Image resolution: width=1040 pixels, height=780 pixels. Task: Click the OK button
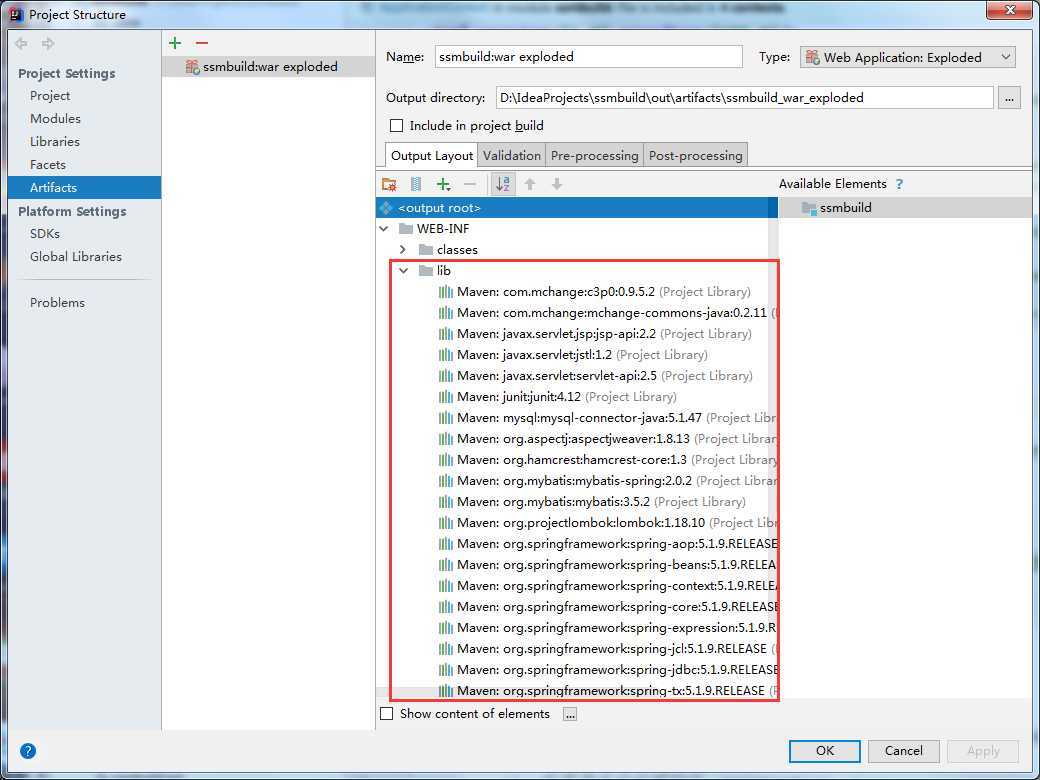tap(824, 751)
